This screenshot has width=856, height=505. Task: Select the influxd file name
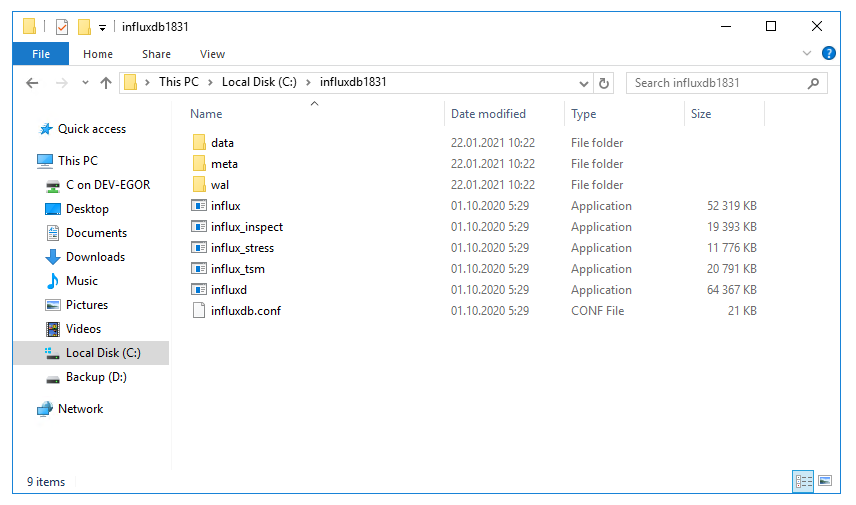[229, 290]
